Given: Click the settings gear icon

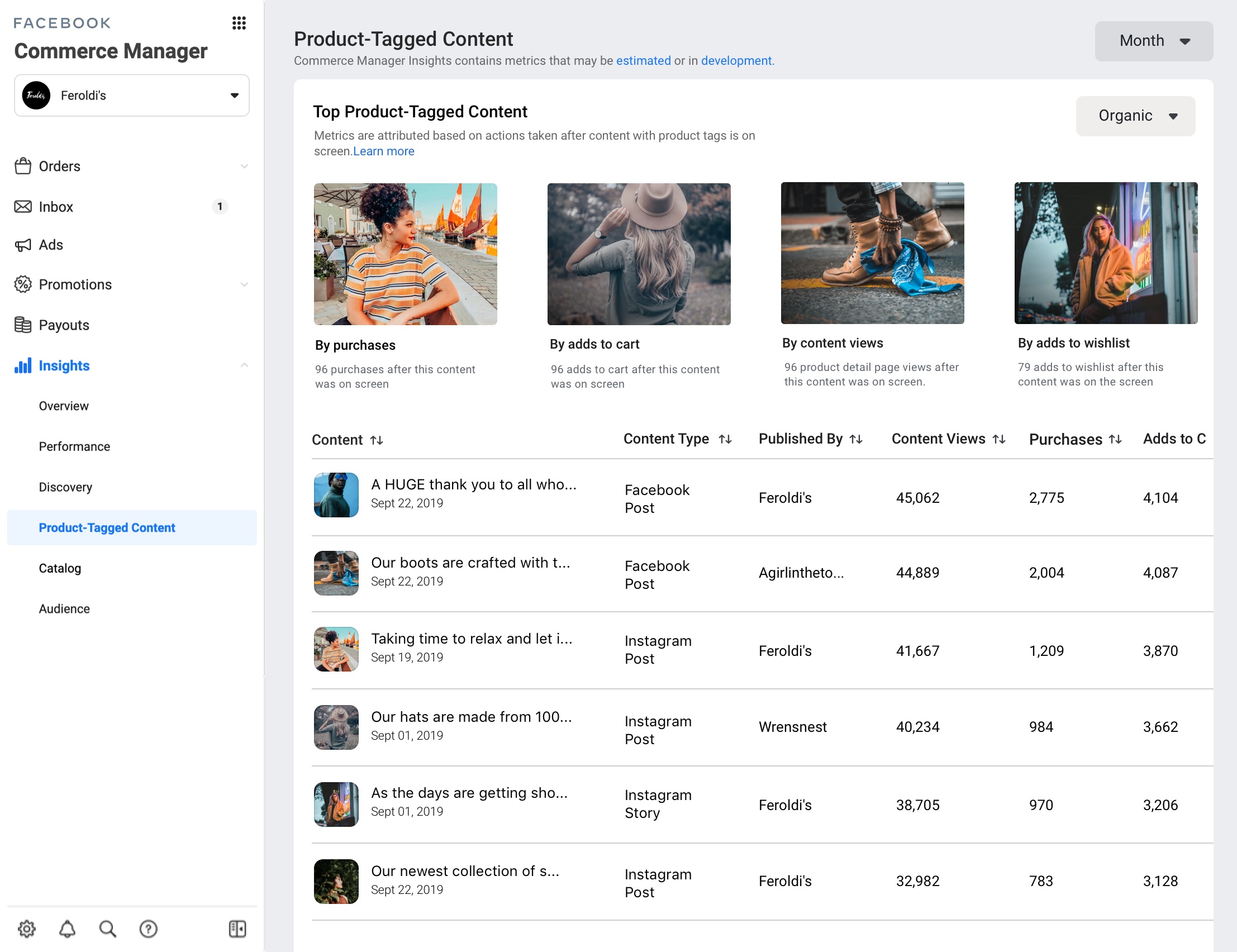Looking at the screenshot, I should tap(27, 928).
